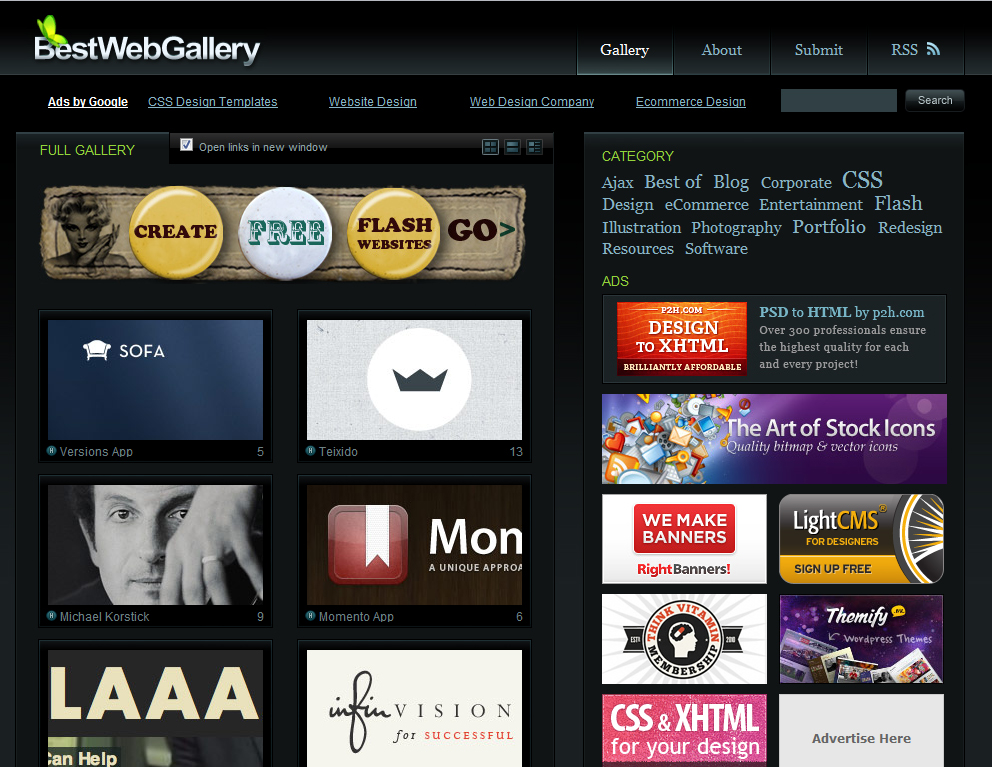
Task: Open the Design to XHTML ad image
Action: click(682, 339)
